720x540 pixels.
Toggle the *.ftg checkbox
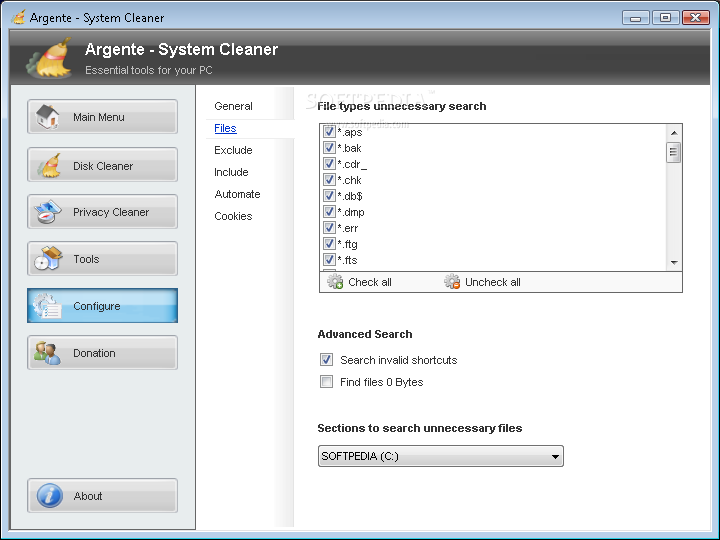click(x=329, y=243)
